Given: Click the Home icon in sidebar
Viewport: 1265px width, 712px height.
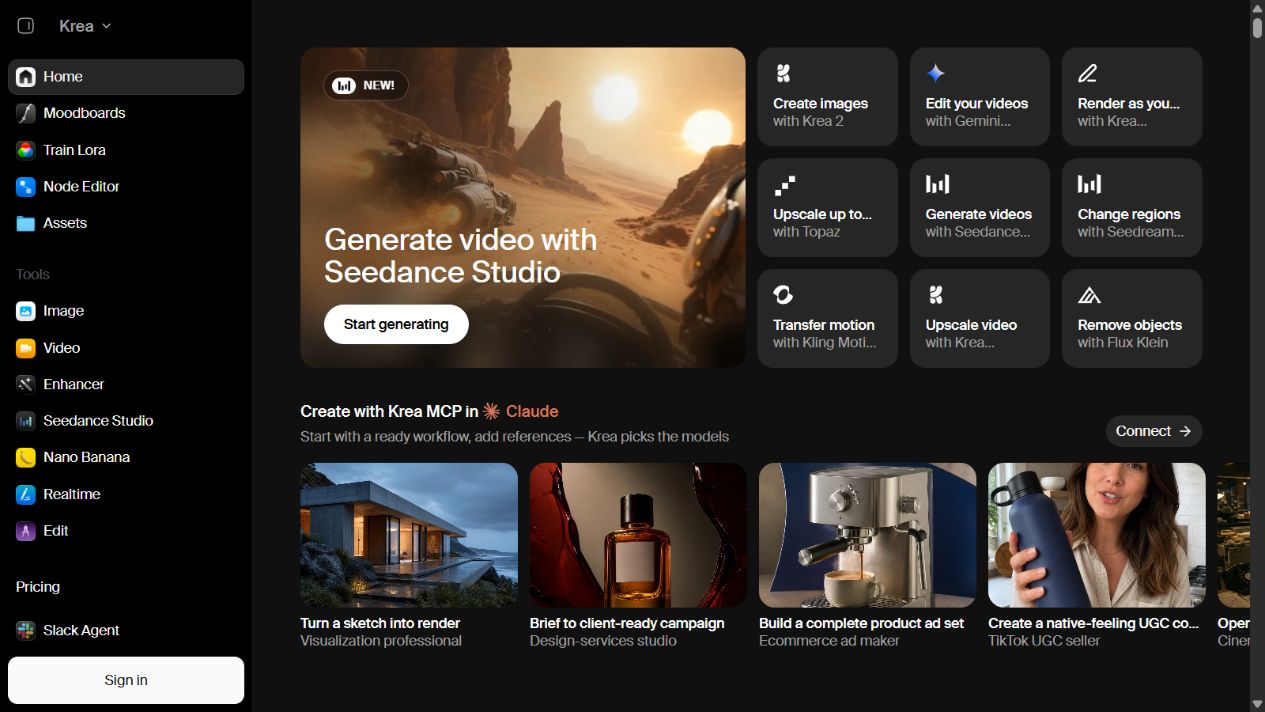Looking at the screenshot, I should 26,77.
